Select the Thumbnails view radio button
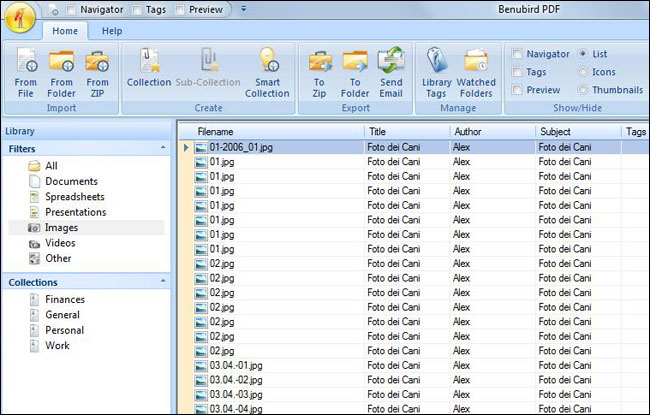 [x=582, y=90]
